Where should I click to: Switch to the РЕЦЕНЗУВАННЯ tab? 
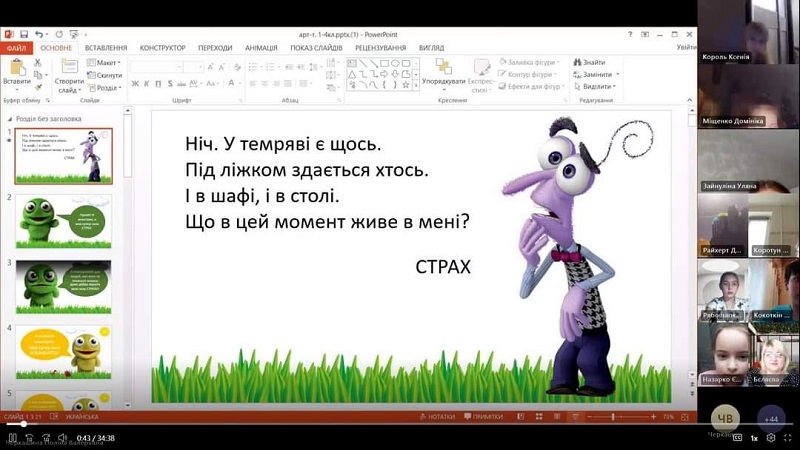[381, 48]
